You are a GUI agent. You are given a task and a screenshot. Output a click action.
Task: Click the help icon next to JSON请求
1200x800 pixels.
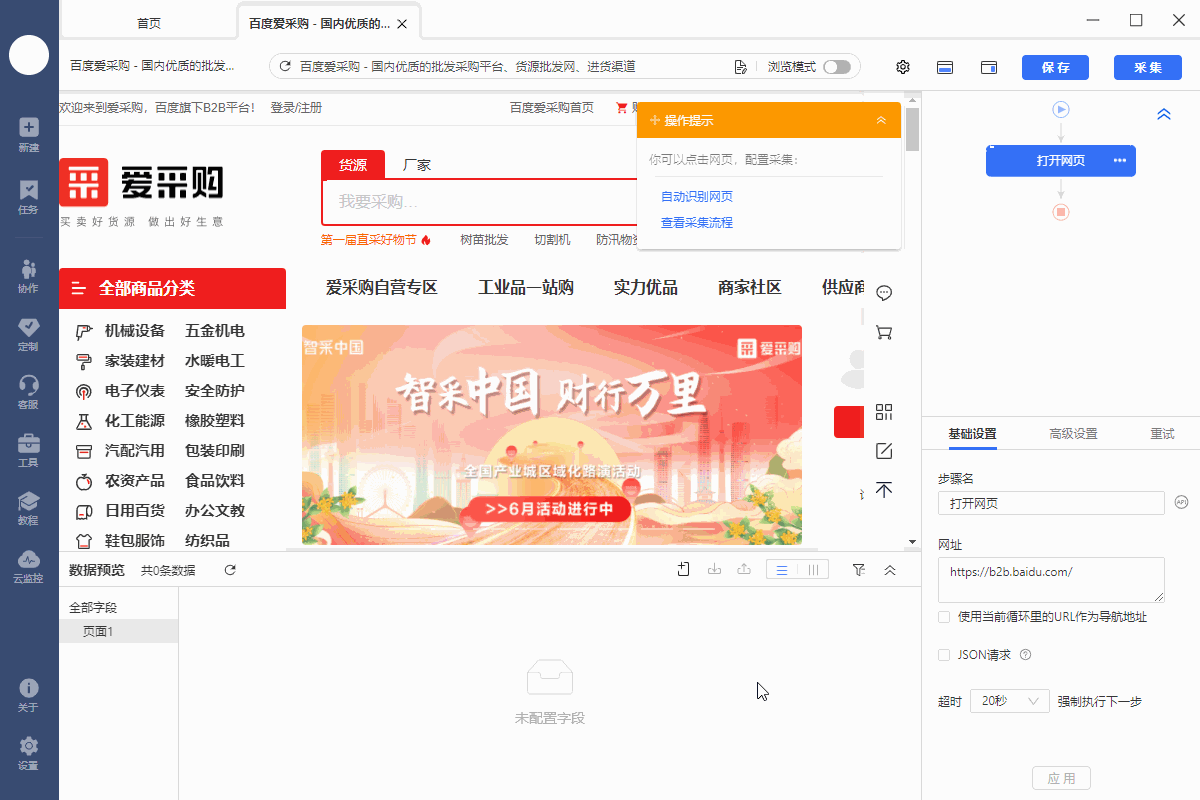(1025, 655)
